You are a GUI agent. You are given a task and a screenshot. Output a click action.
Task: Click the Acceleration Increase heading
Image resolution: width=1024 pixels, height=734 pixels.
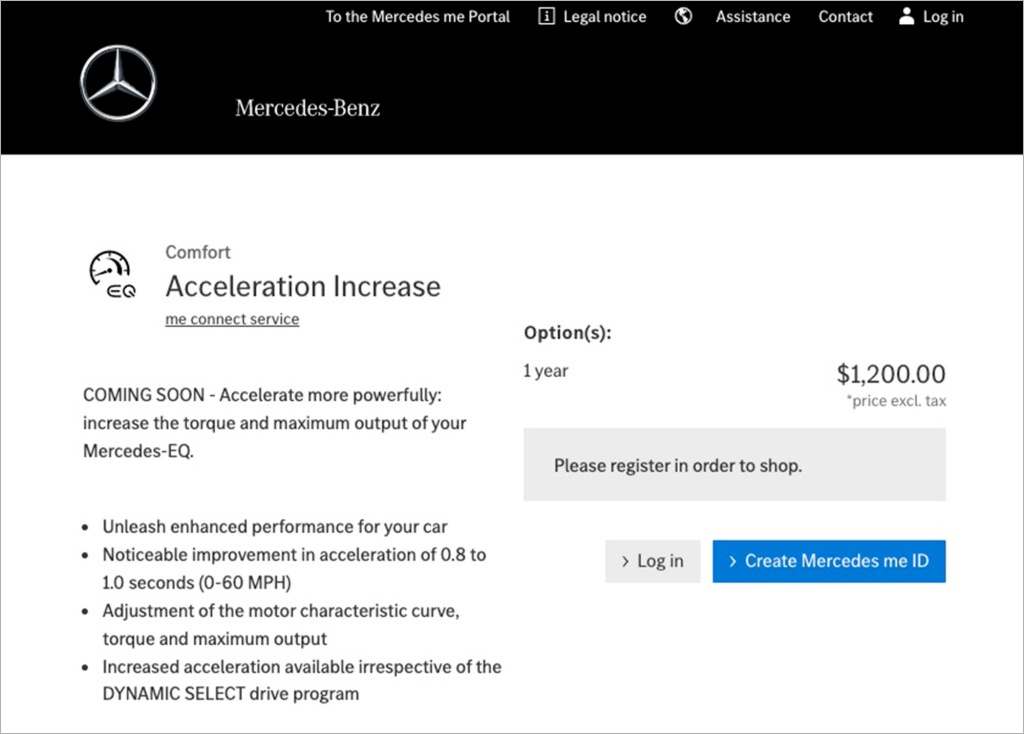303,286
